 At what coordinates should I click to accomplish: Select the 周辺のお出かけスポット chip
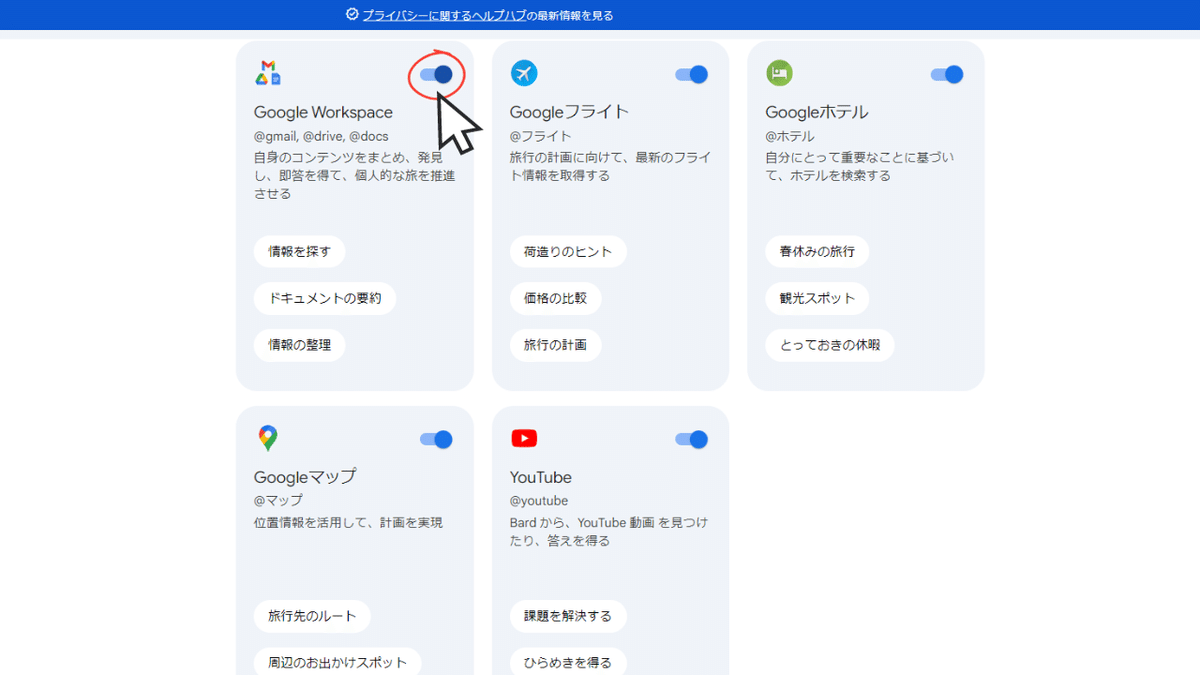[x=337, y=662]
